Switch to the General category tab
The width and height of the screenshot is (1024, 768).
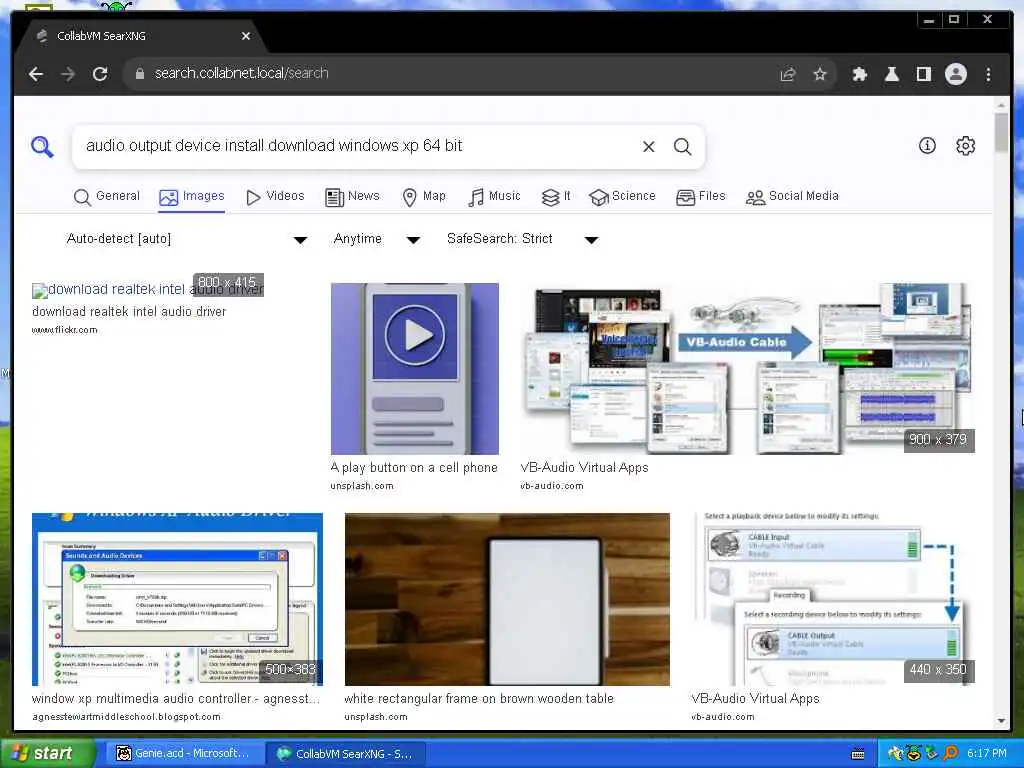click(x=107, y=197)
